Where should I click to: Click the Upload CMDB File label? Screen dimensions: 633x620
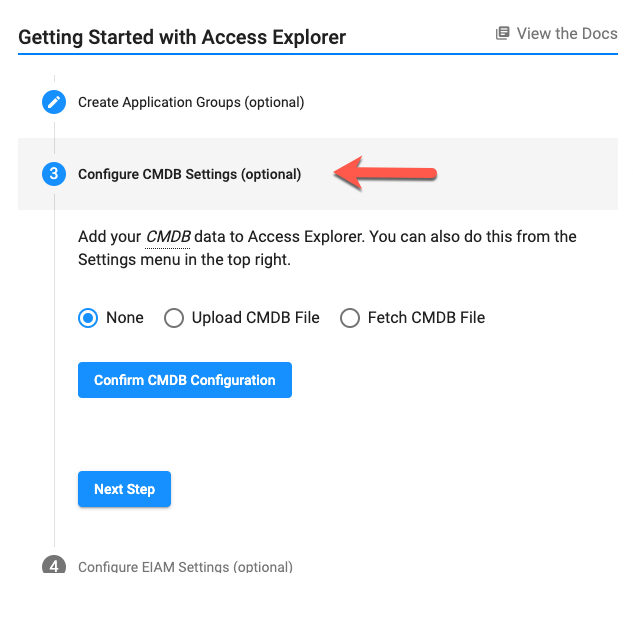[256, 318]
